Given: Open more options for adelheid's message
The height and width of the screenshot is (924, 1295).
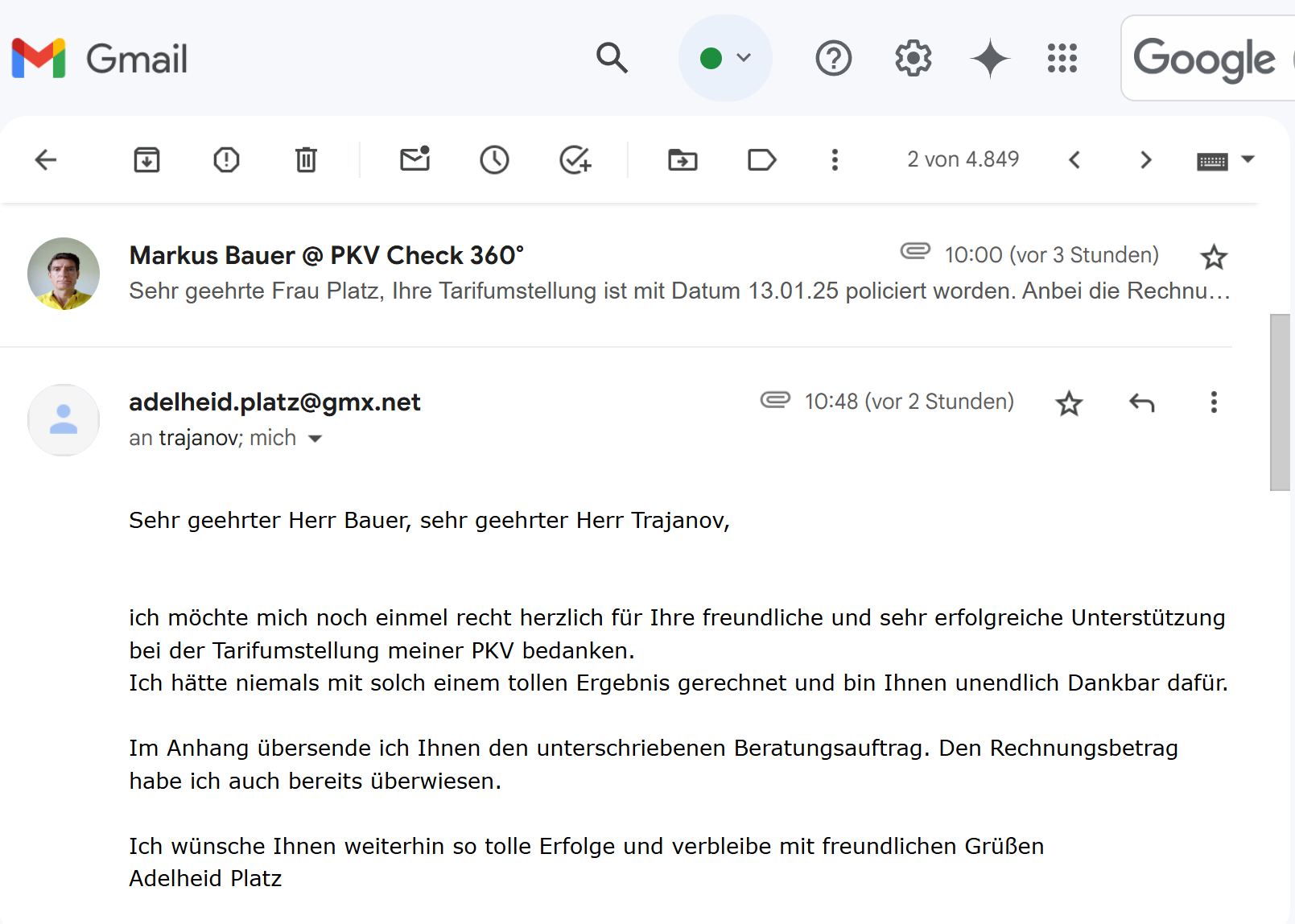Looking at the screenshot, I should coord(1214,402).
